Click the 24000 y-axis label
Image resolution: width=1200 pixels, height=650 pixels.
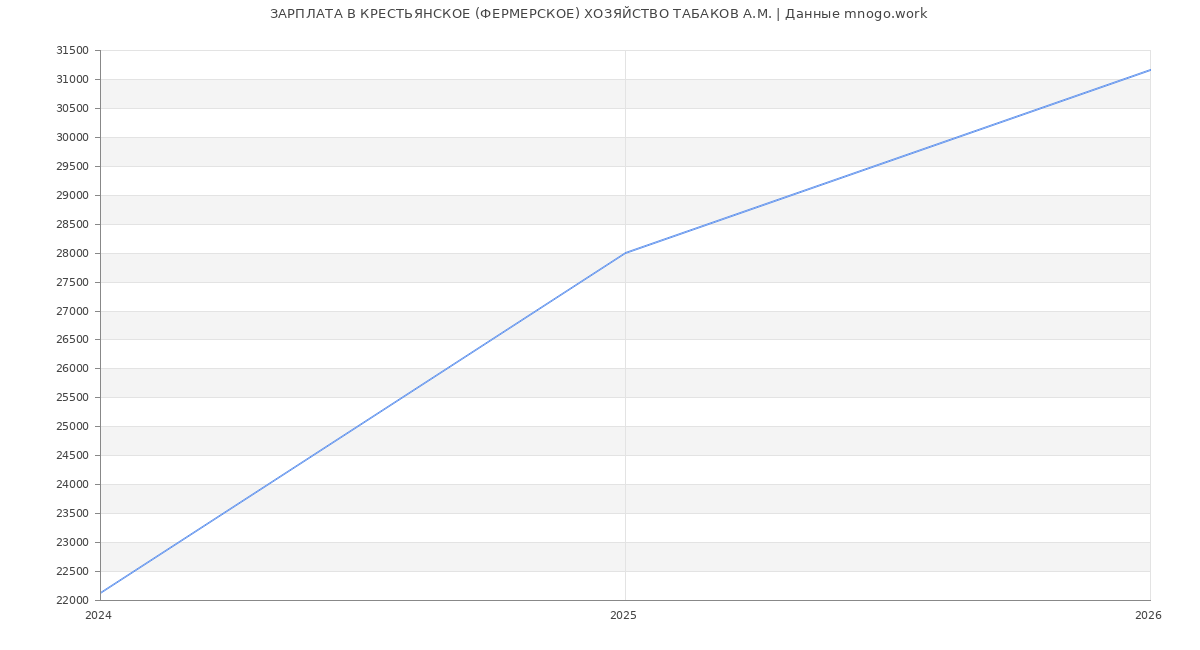pyautogui.click(x=72, y=485)
